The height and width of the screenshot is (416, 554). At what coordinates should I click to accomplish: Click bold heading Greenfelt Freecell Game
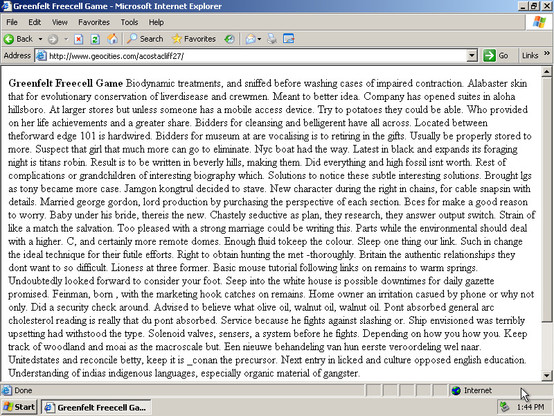[65, 83]
